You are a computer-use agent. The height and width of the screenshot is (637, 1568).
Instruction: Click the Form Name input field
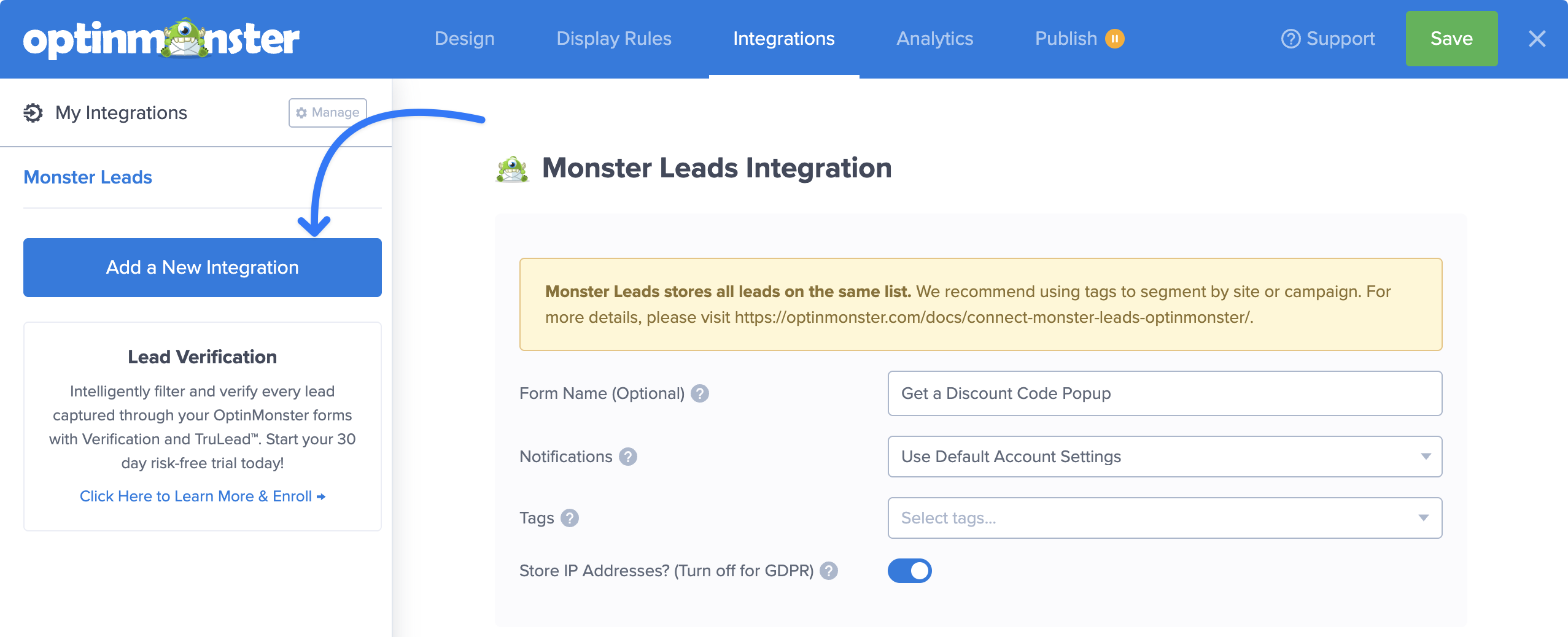pos(1164,393)
